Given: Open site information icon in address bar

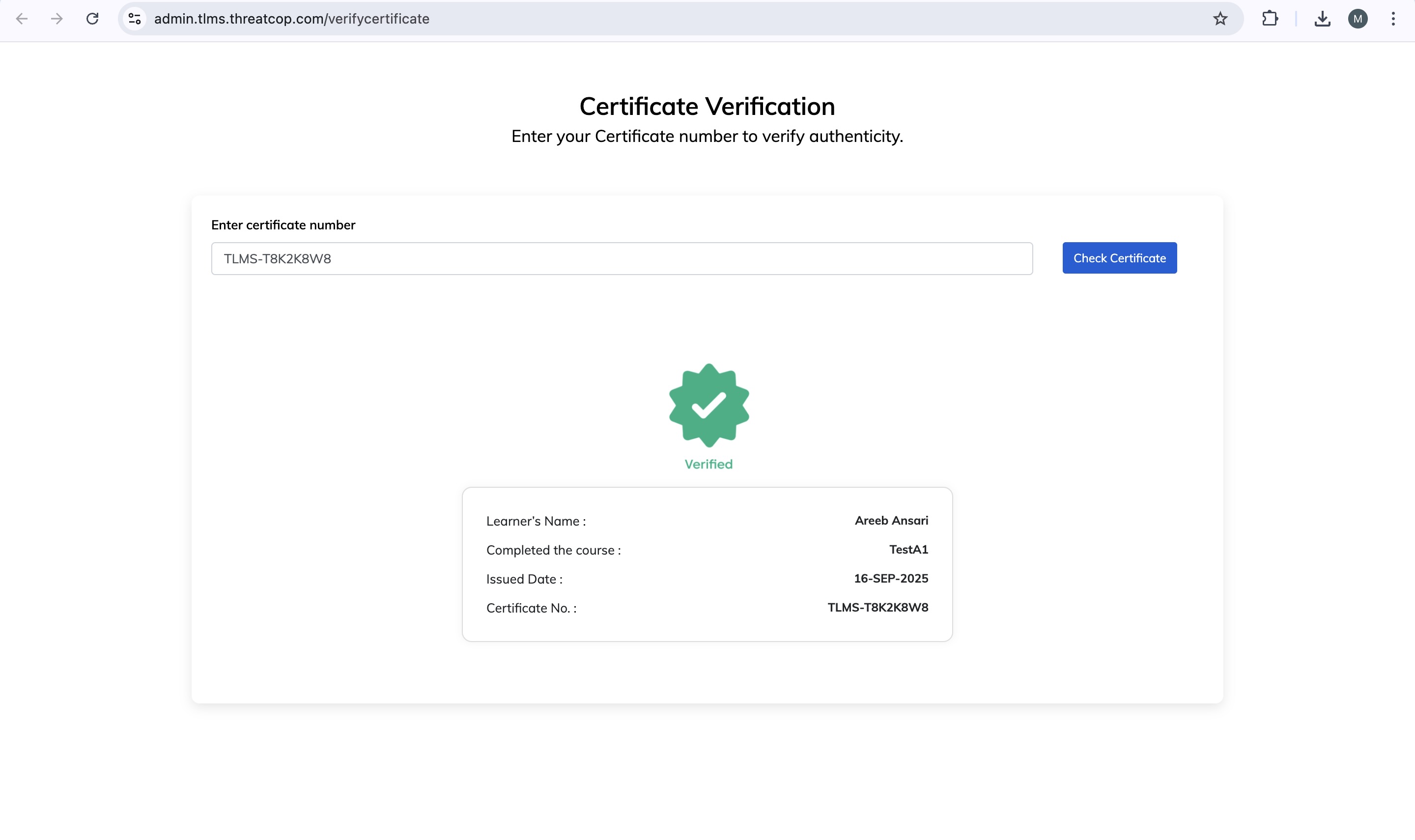Looking at the screenshot, I should (x=135, y=19).
